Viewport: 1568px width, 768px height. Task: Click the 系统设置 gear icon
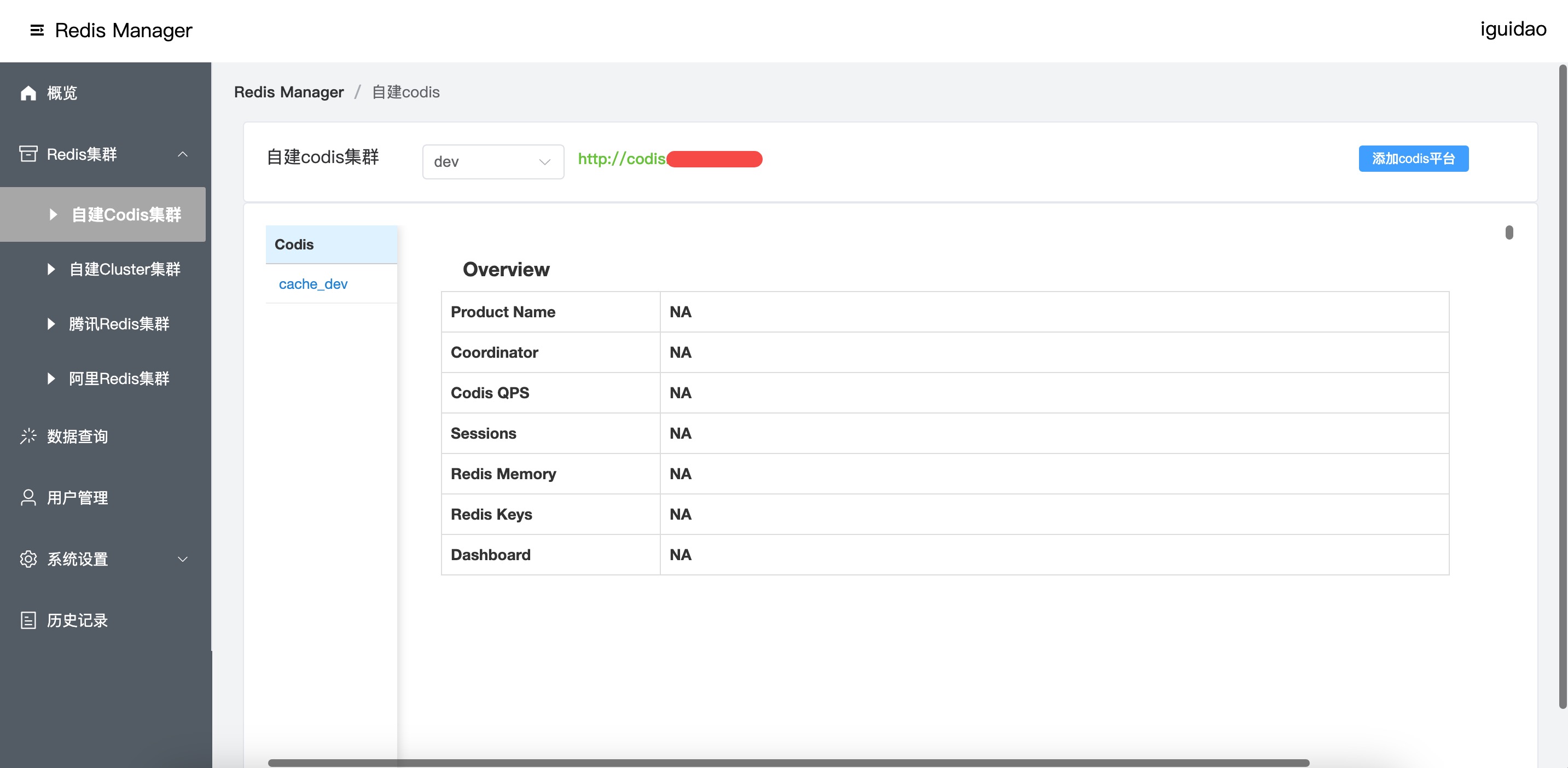tap(28, 559)
